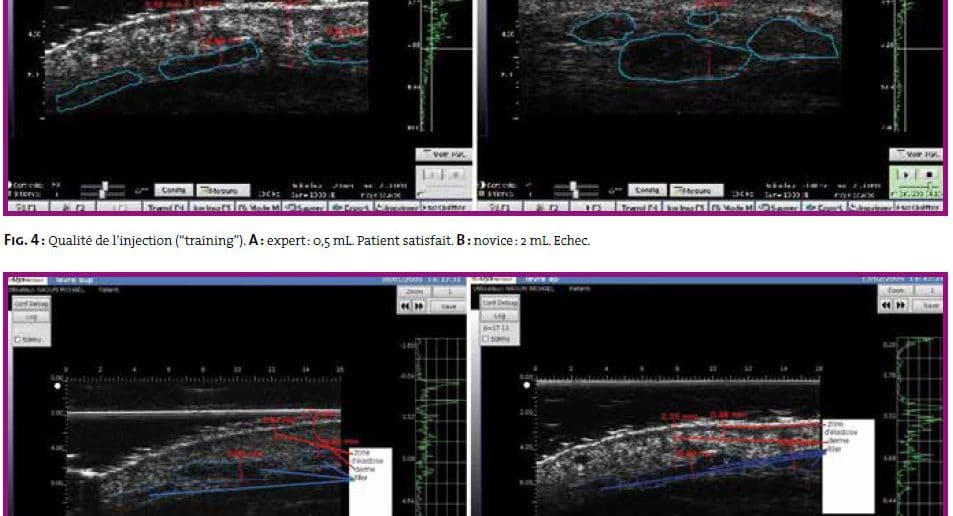The width and height of the screenshot is (953, 516).
Task: Click Conf Debug button in bottom-left panel
Action: tap(29, 302)
